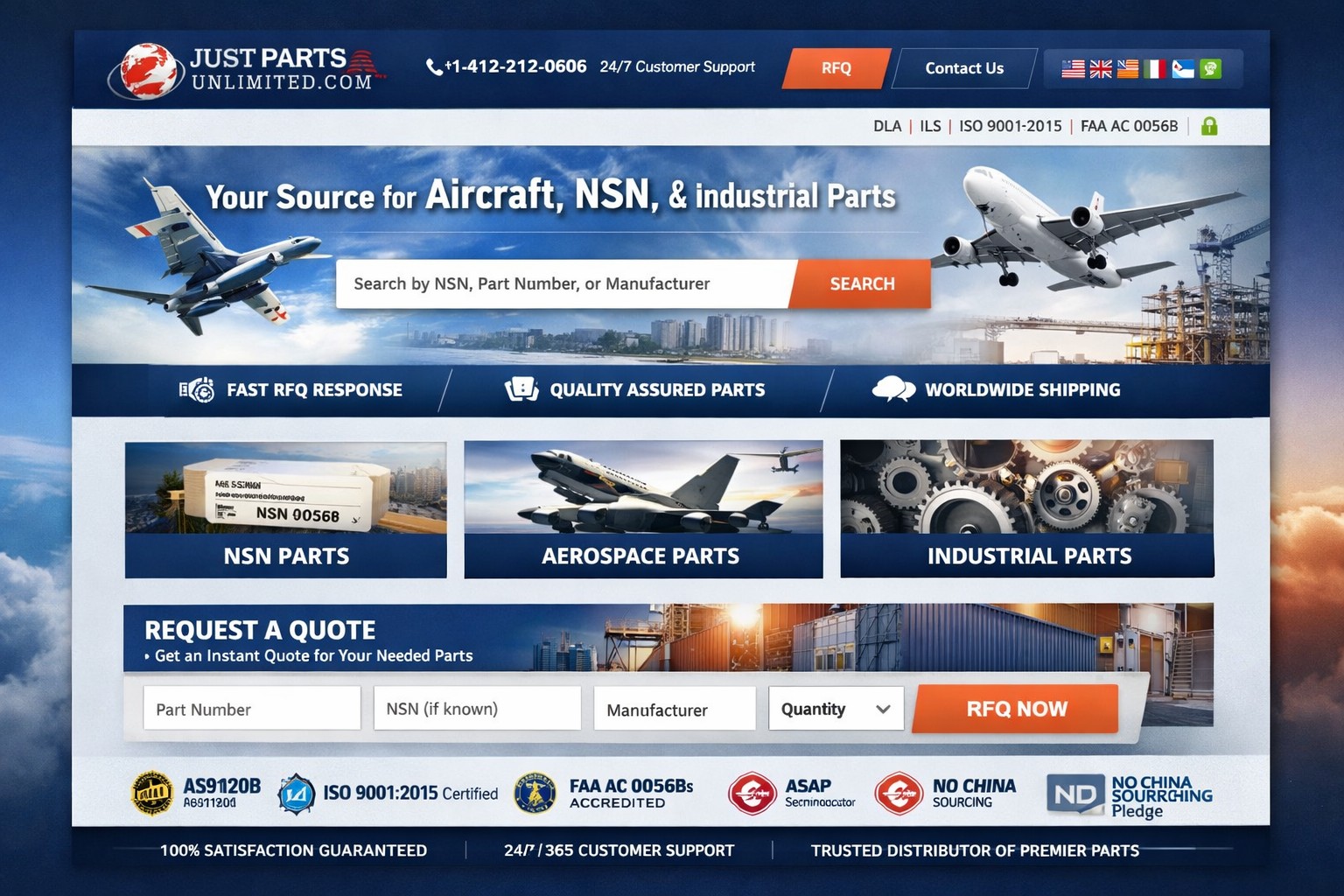This screenshot has width=1344, height=896.
Task: Open the Quantity dropdown
Action: tap(836, 709)
